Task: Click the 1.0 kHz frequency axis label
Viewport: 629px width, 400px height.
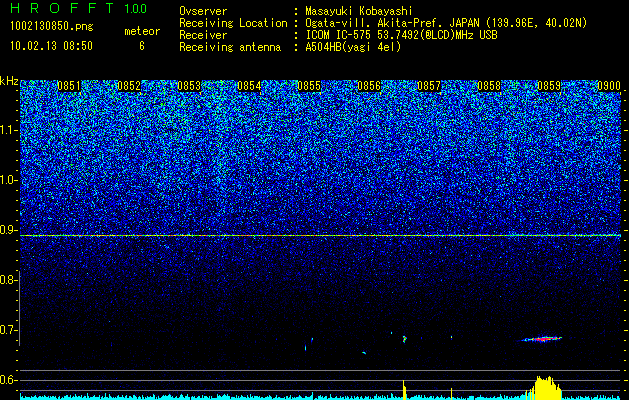Action: [9, 180]
